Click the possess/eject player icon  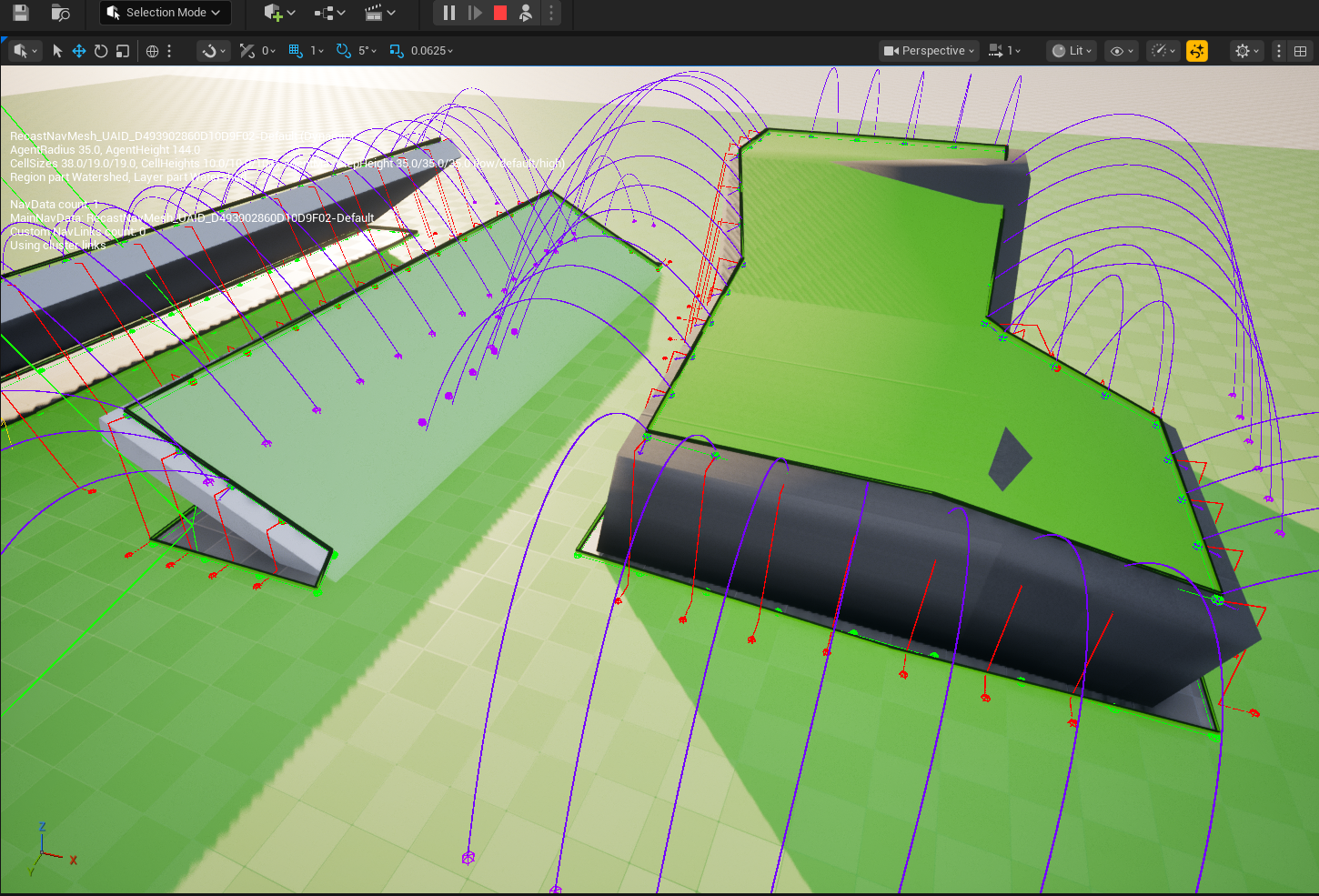click(526, 13)
